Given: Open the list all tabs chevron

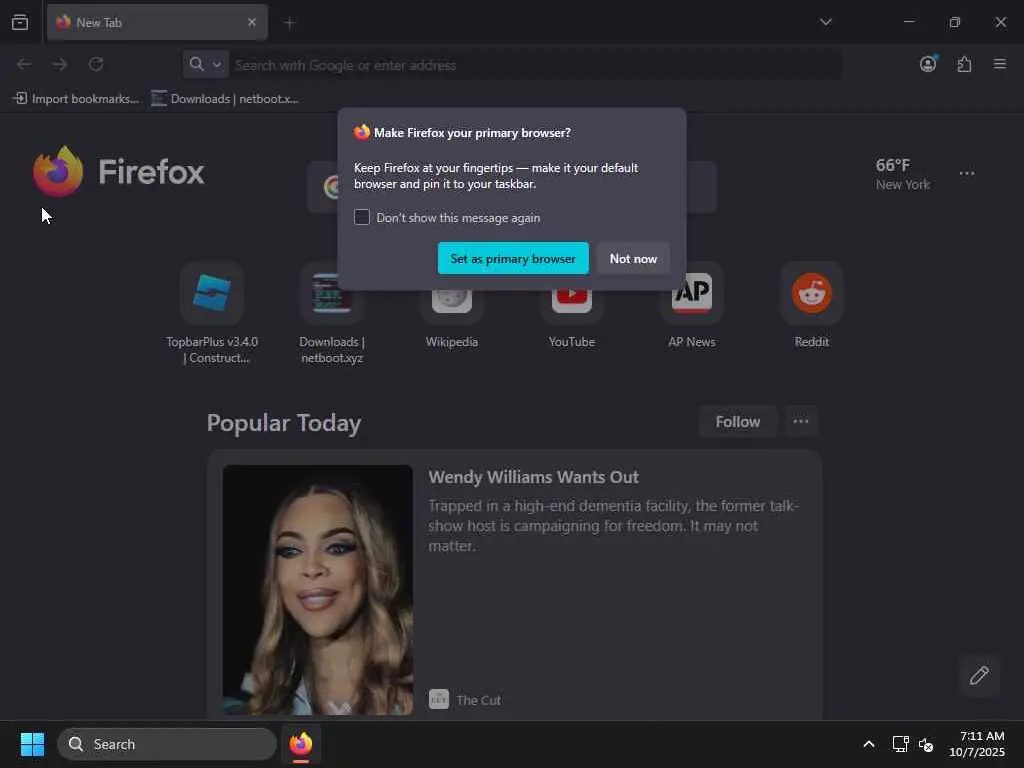Looking at the screenshot, I should pos(825,22).
